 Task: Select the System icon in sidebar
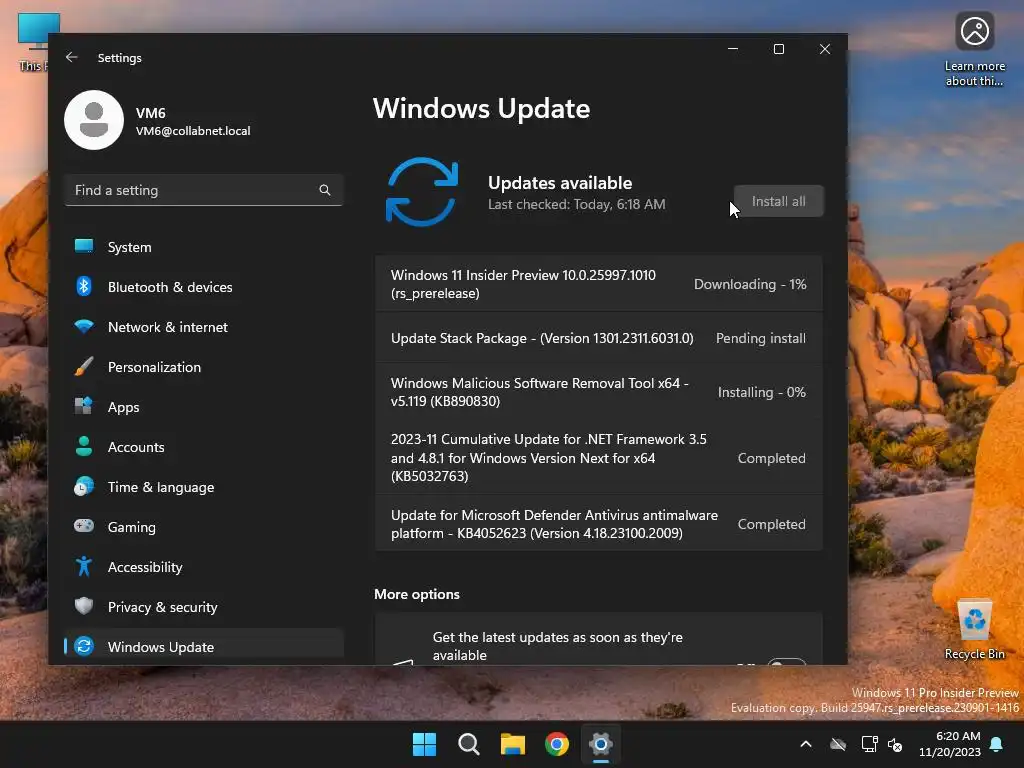click(84, 246)
